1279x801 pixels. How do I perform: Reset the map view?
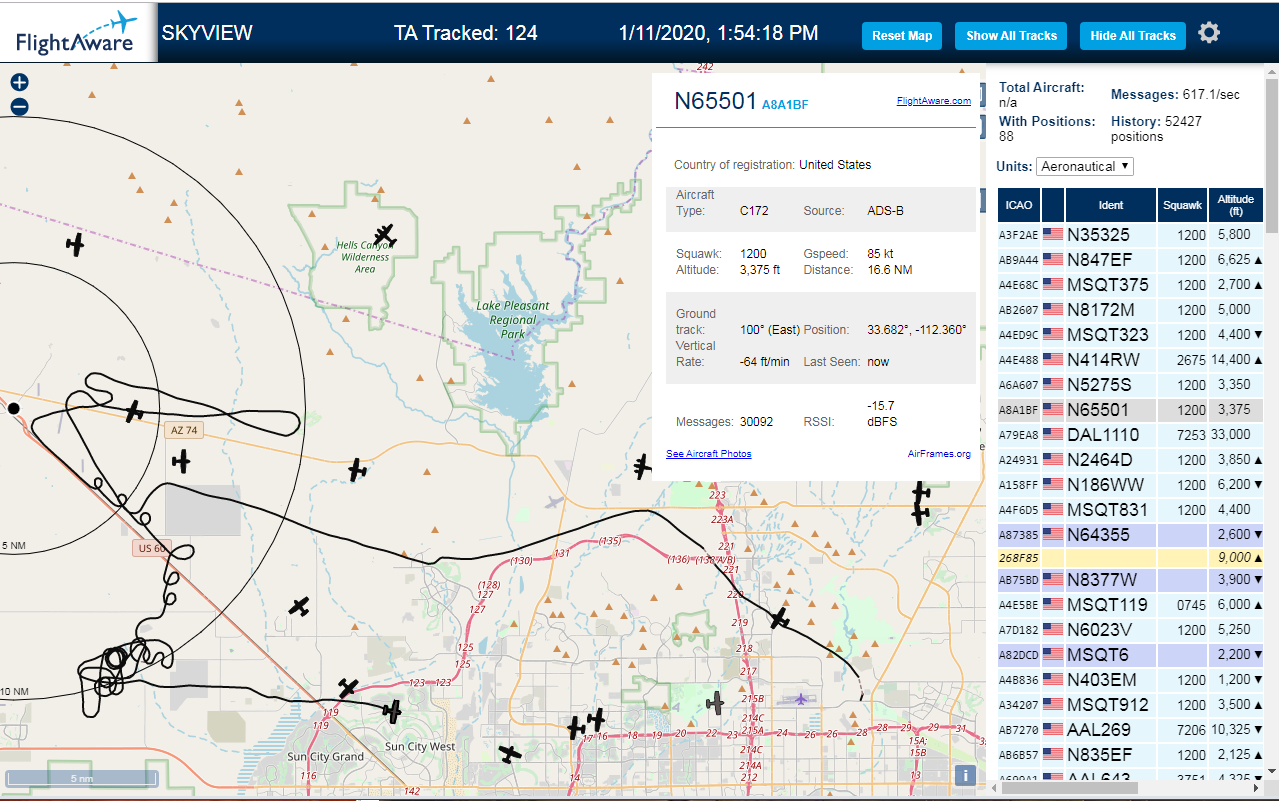tap(902, 36)
